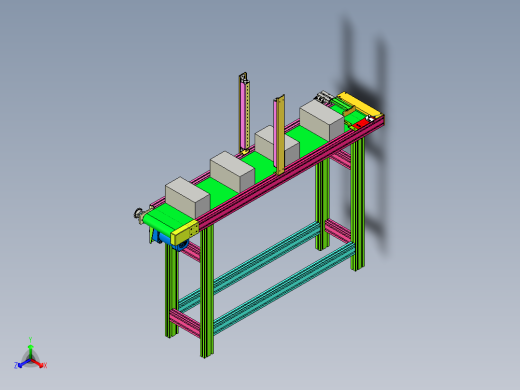Select the shaft coupling left of the belt roller
The width and height of the screenshot is (520, 390).
(x=139, y=213)
